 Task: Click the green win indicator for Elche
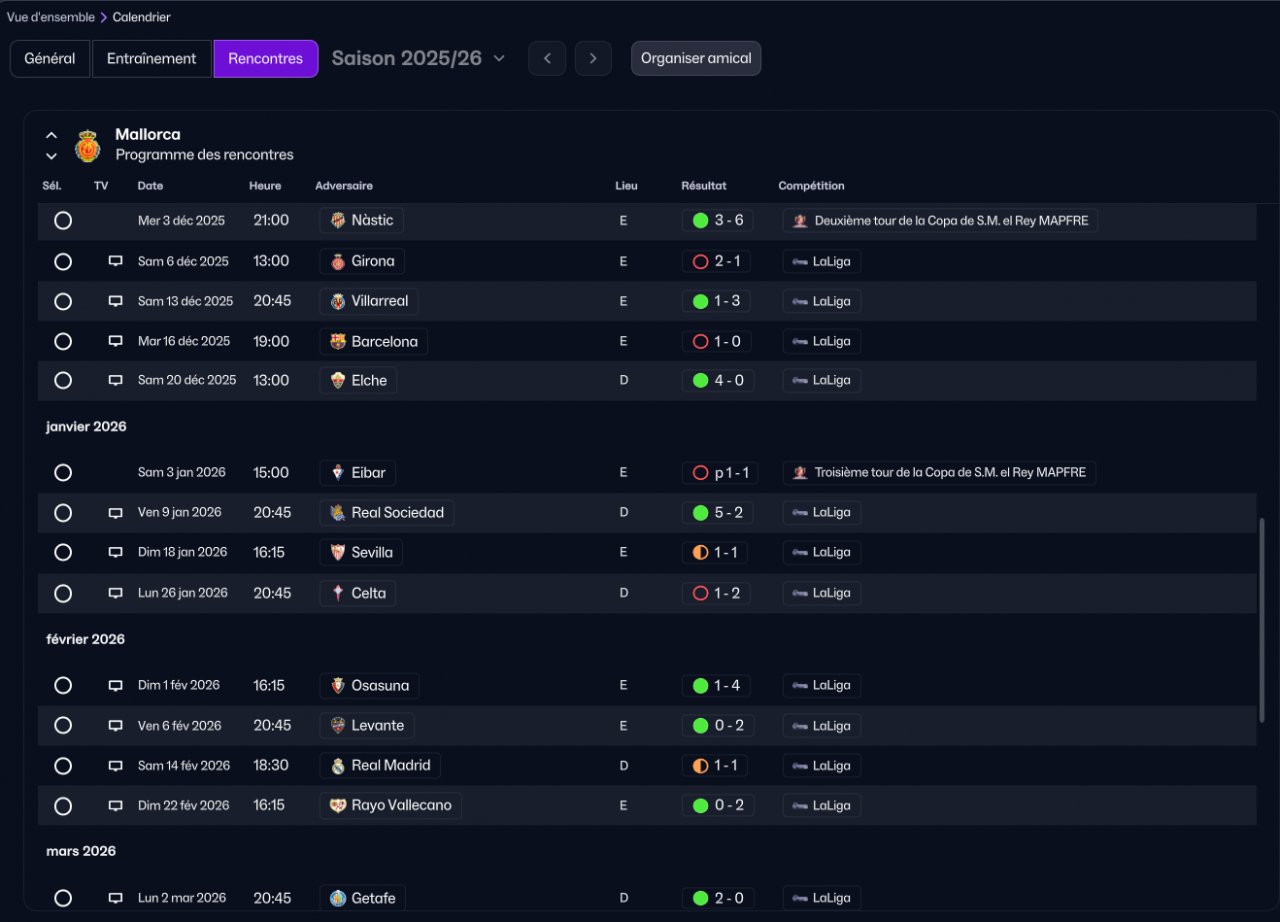tap(700, 380)
